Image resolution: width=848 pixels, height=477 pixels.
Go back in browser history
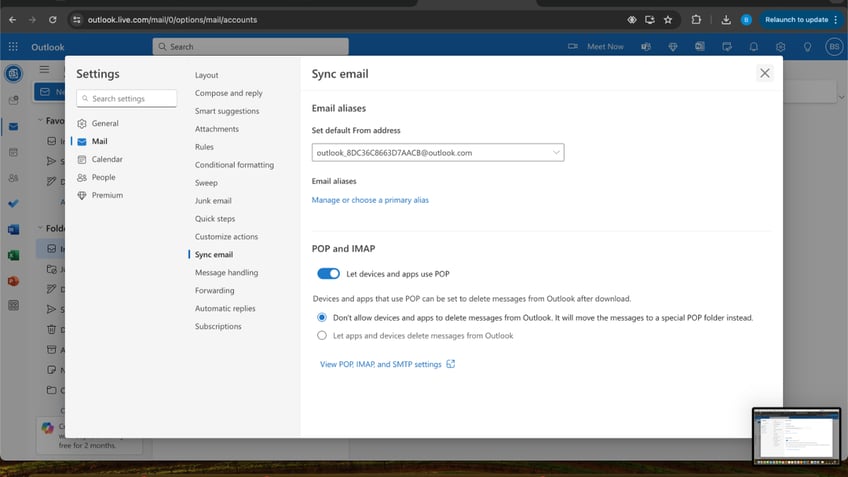(12, 19)
